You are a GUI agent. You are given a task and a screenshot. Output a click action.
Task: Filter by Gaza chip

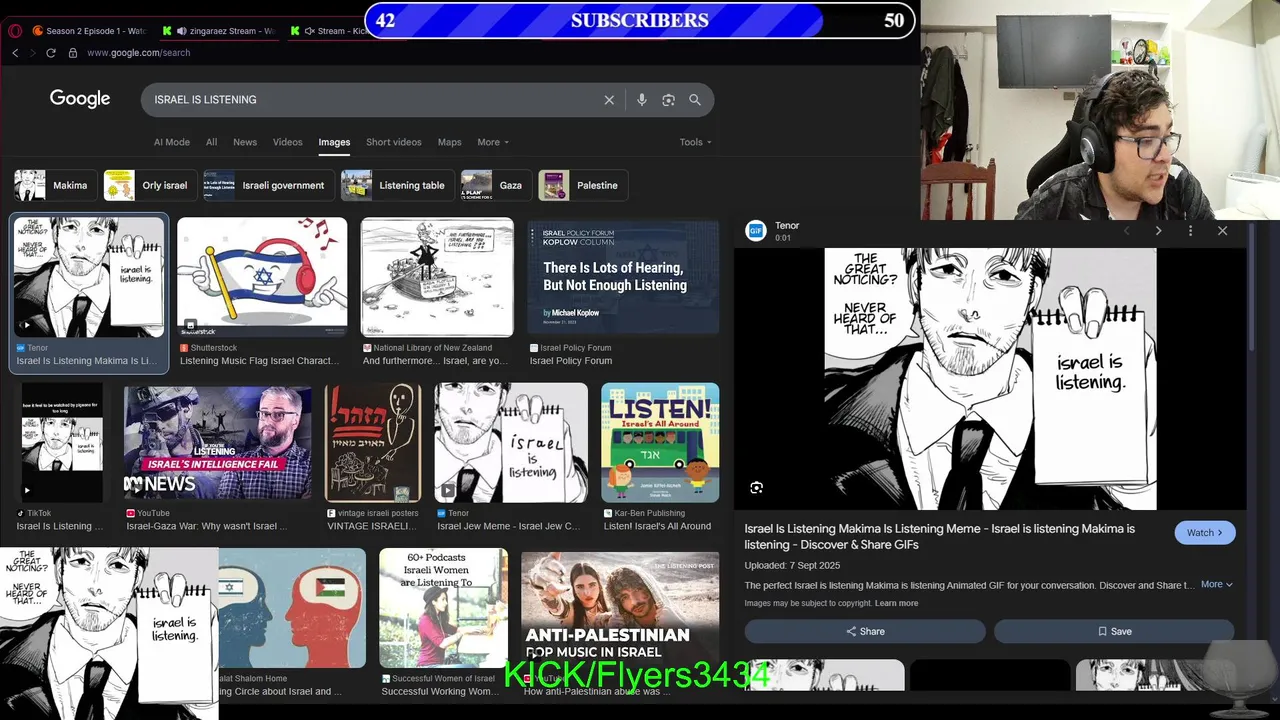tap(495, 185)
